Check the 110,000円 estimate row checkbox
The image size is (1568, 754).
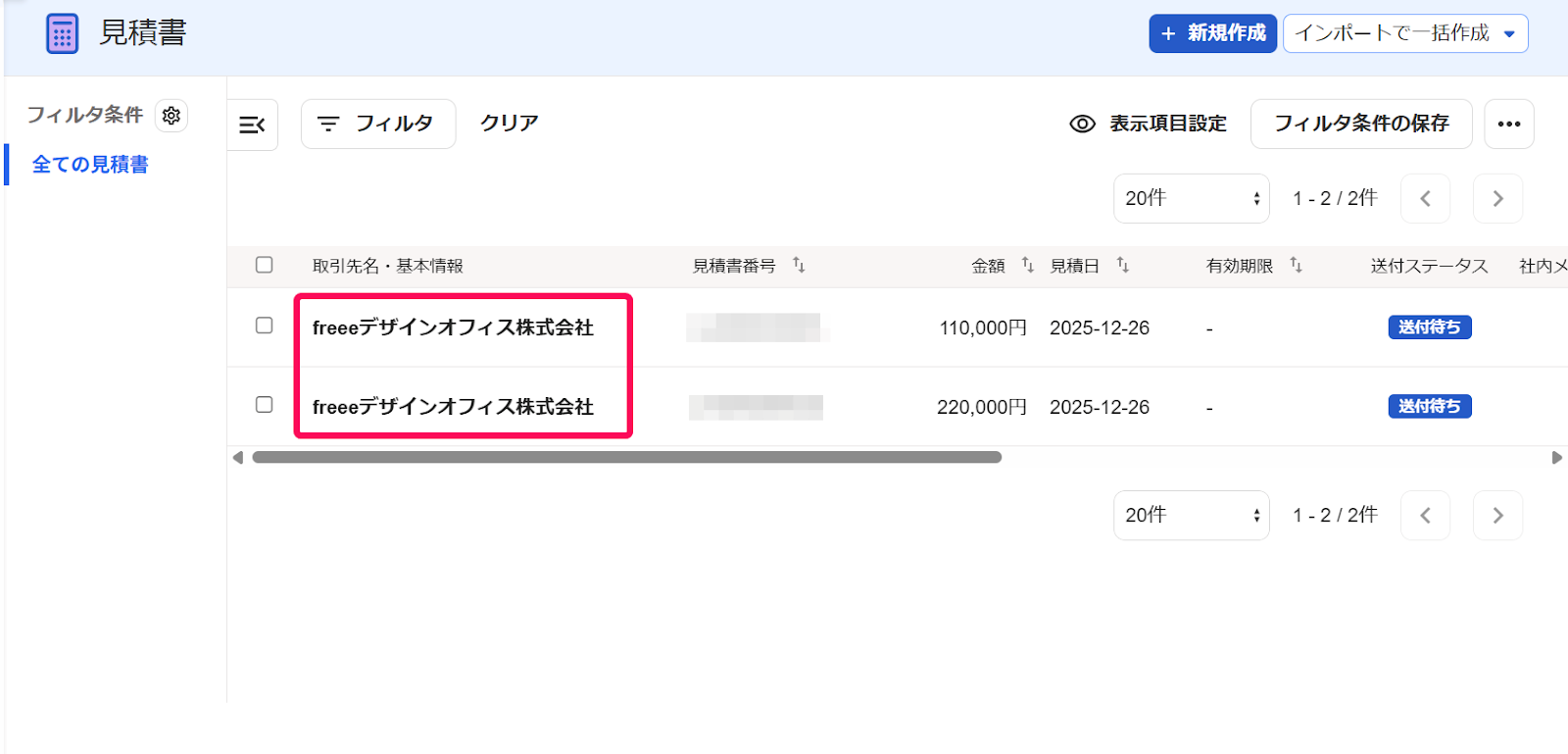264,326
